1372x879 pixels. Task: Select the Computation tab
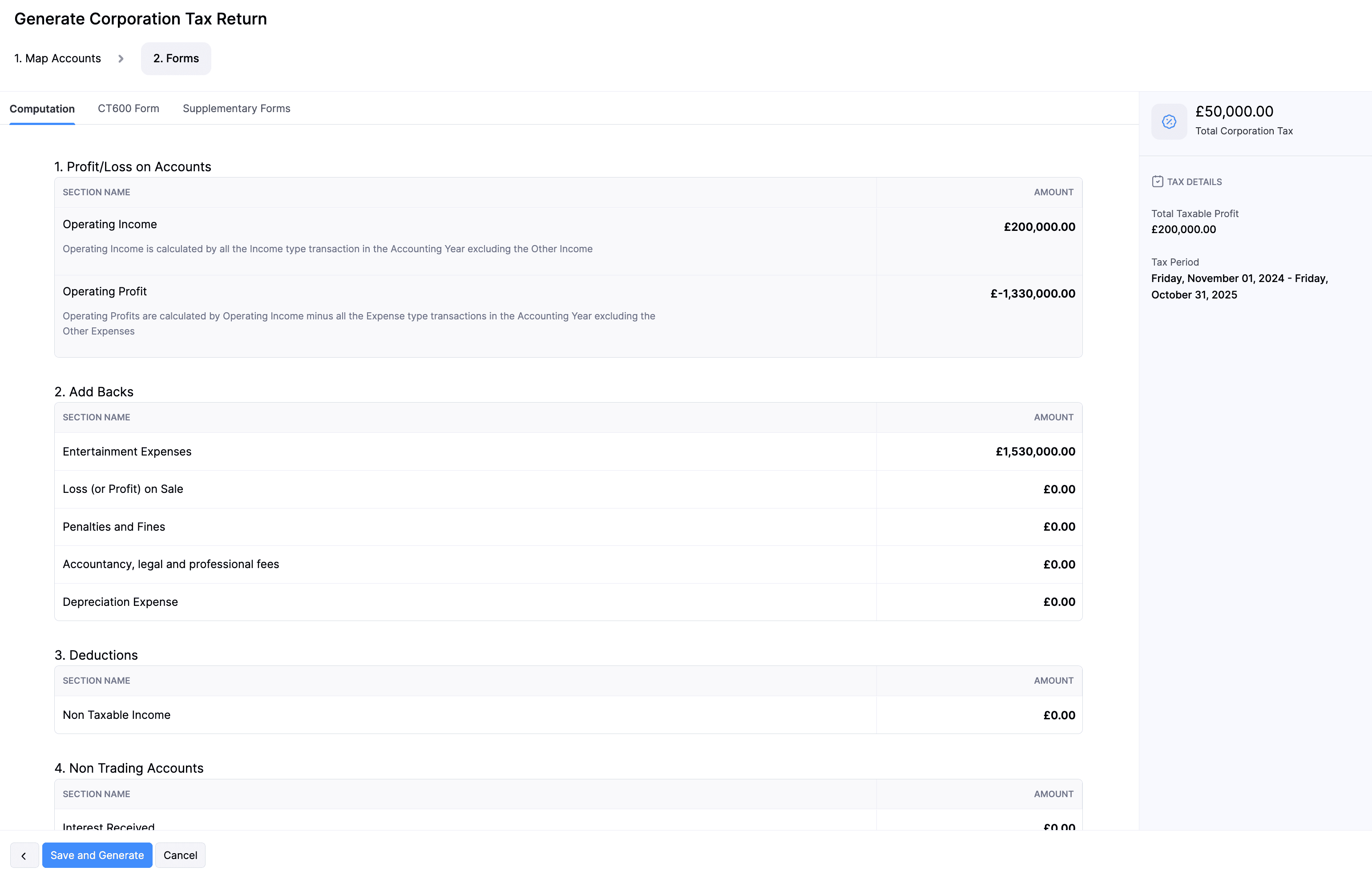tap(42, 109)
